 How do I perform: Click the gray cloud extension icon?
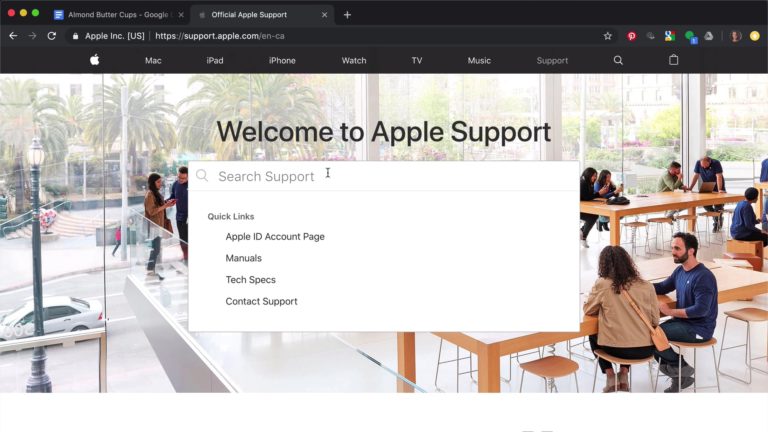pyautogui.click(x=650, y=36)
